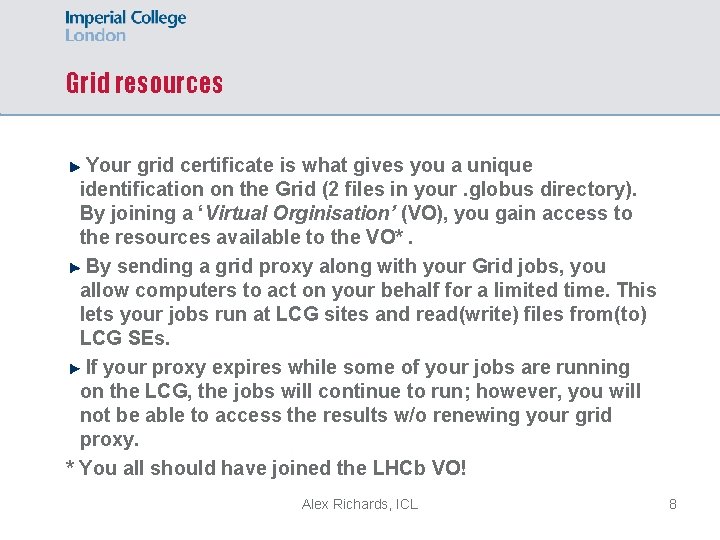
Task: Click the footnote 'You all should have joined the LHCb VO!'
Action: (x=272, y=468)
